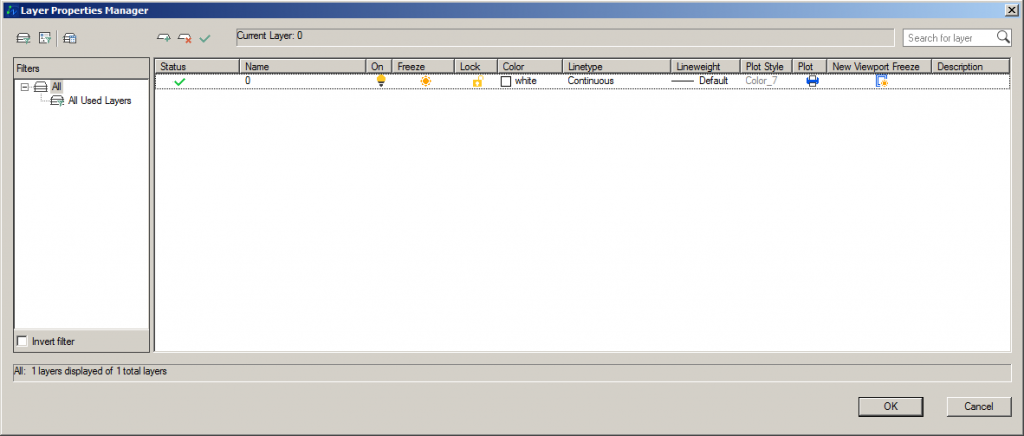The image size is (1024, 436).
Task: Click the layers displayed status bar text
Action: (90, 371)
